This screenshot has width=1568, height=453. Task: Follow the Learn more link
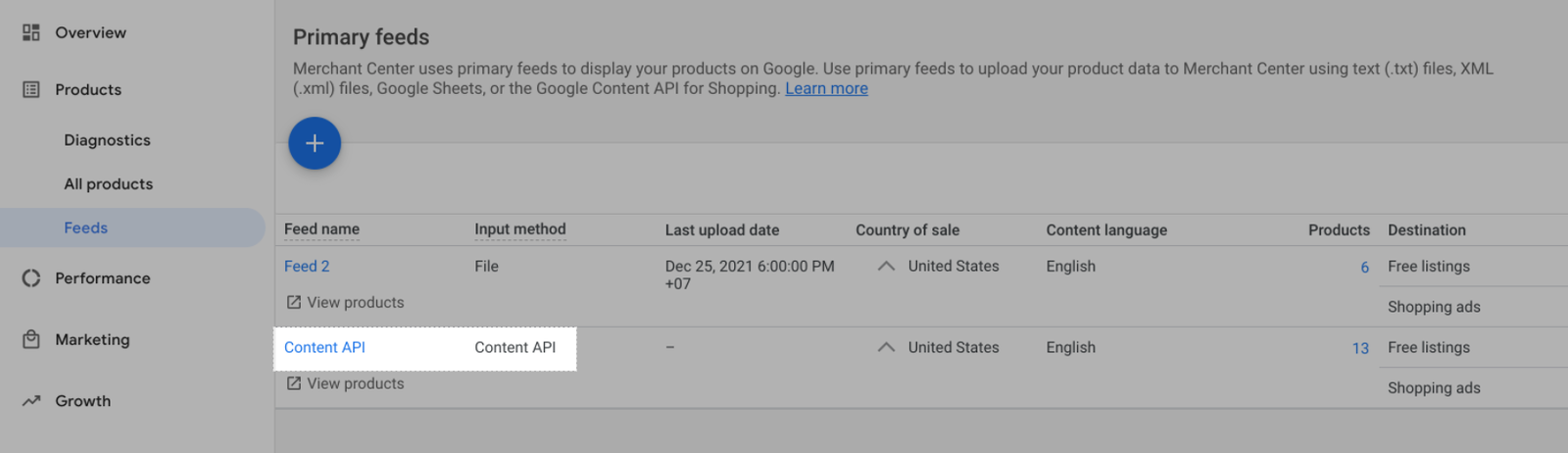[x=826, y=88]
